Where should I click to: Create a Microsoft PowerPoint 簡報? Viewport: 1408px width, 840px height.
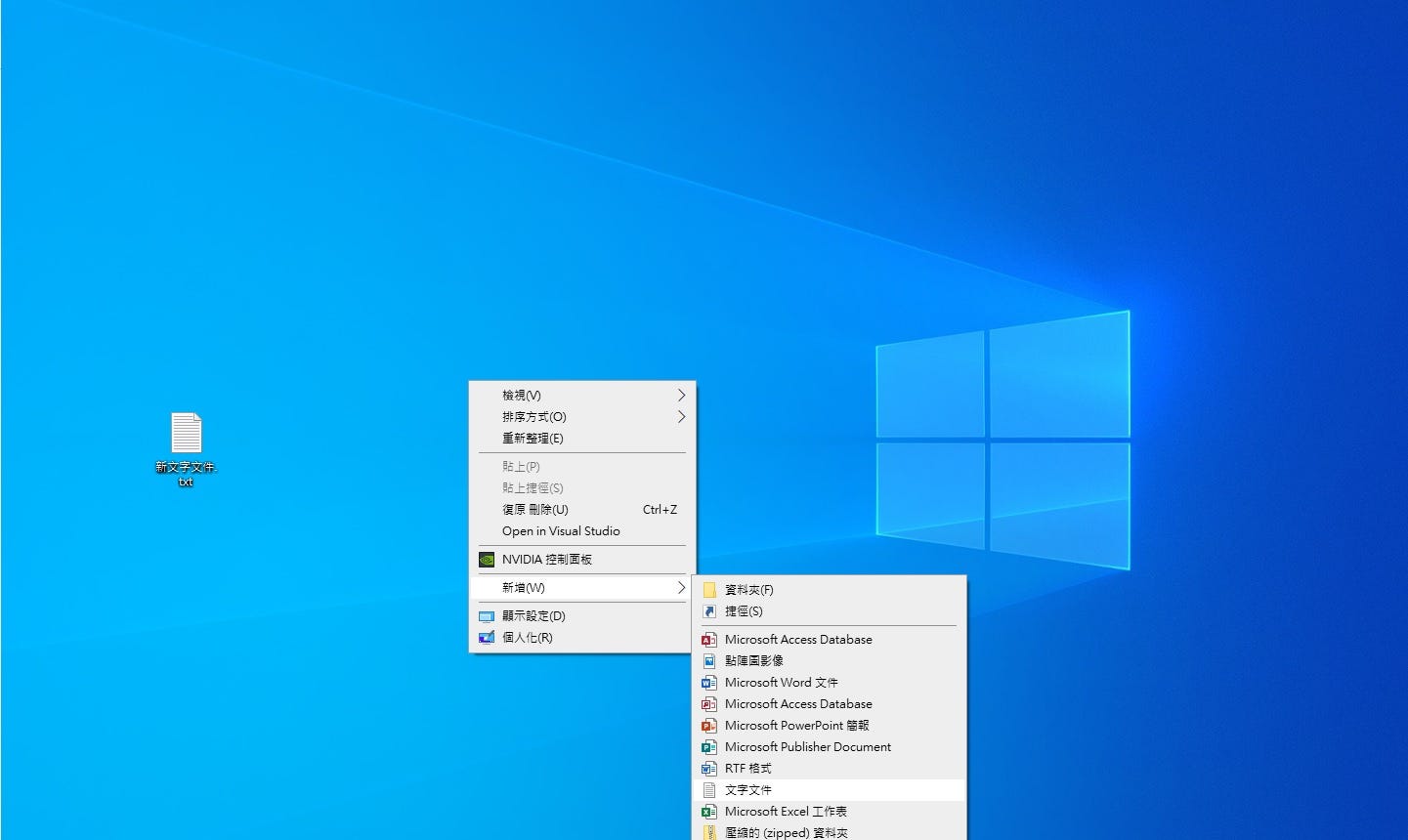pos(830,726)
